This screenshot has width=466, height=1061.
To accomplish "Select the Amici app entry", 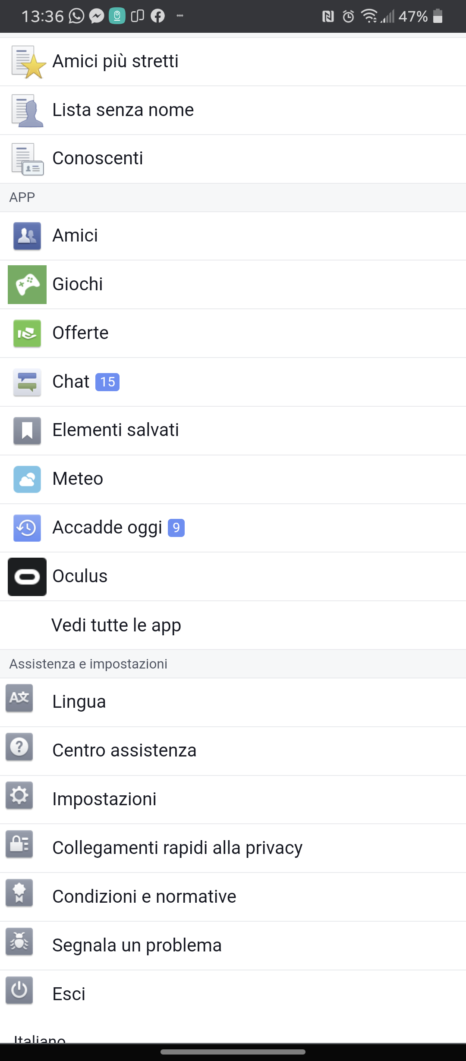I will click(x=233, y=235).
